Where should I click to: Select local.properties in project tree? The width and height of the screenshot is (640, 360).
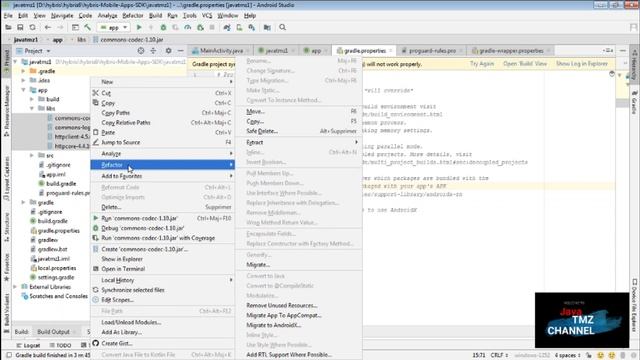53,268
